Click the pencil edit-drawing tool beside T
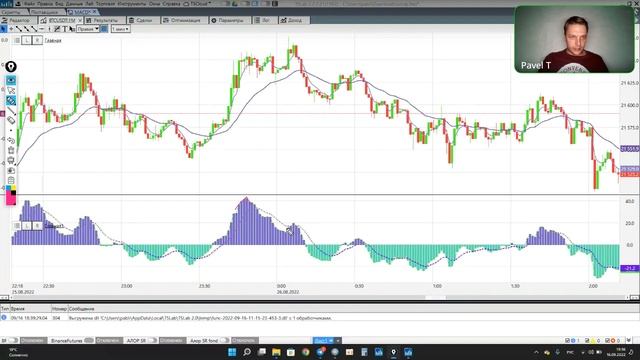The image size is (640, 360). coord(57,29)
